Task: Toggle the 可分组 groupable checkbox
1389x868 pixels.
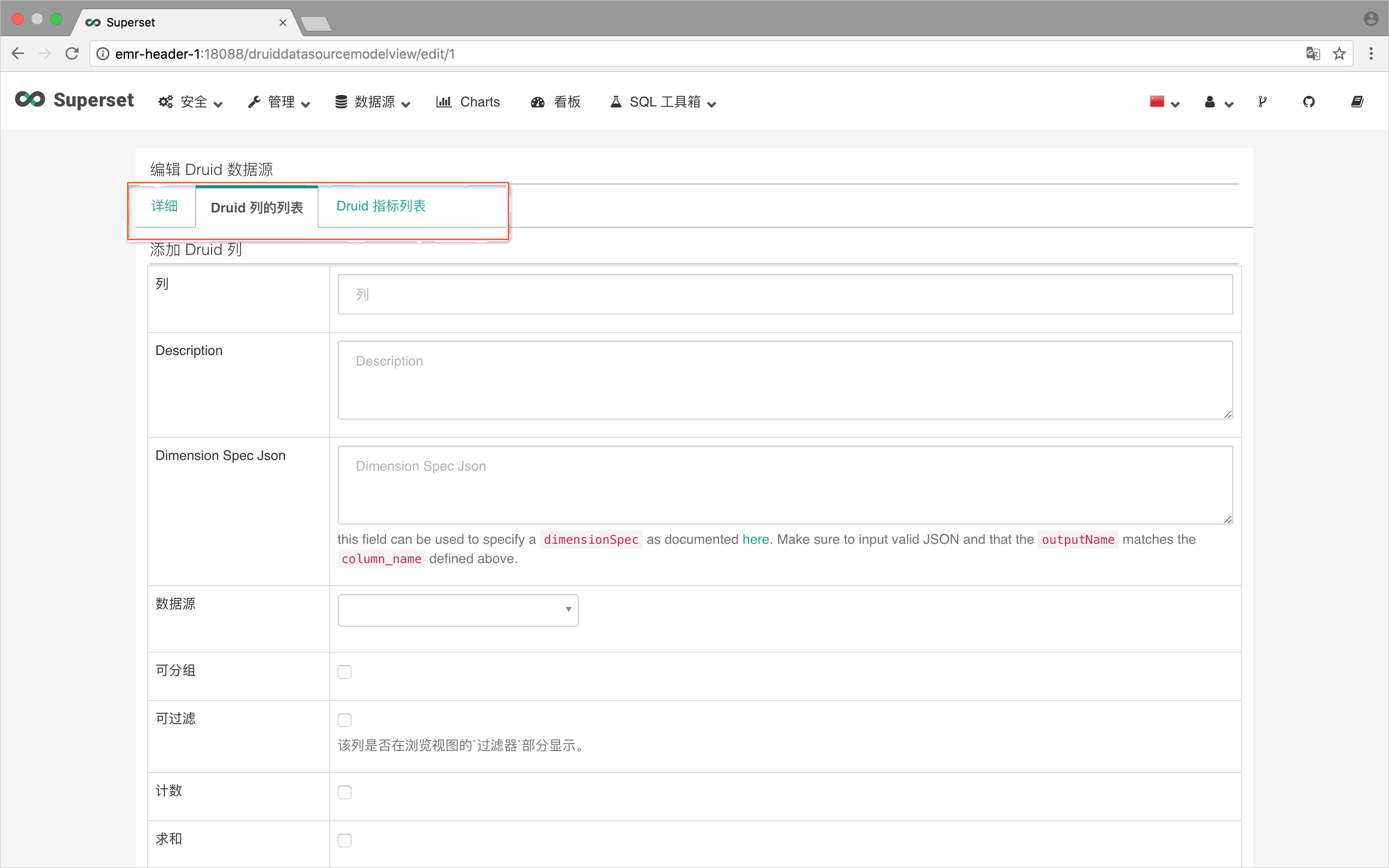Action: click(345, 672)
